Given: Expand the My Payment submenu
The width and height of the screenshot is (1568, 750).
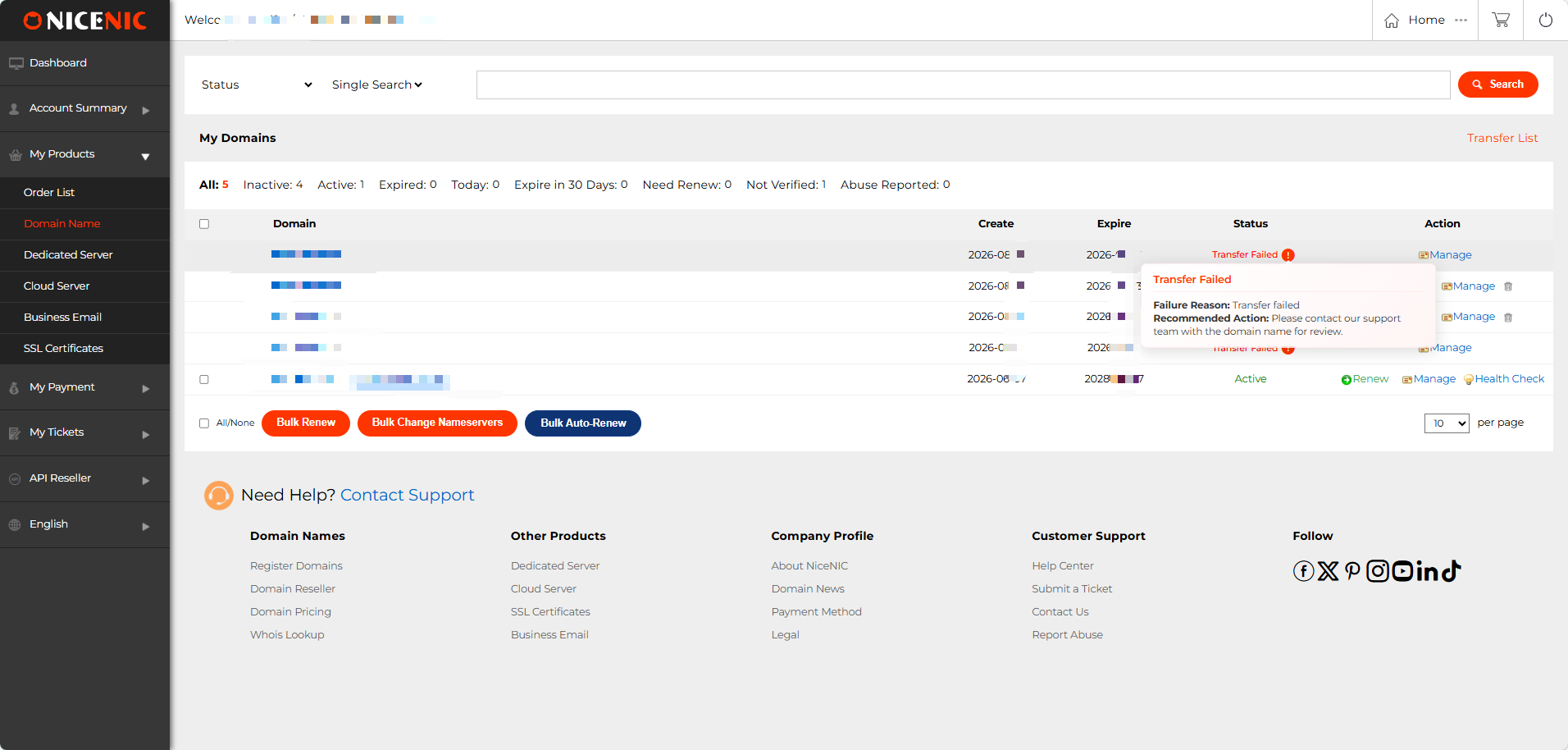Looking at the screenshot, I should click(x=84, y=387).
